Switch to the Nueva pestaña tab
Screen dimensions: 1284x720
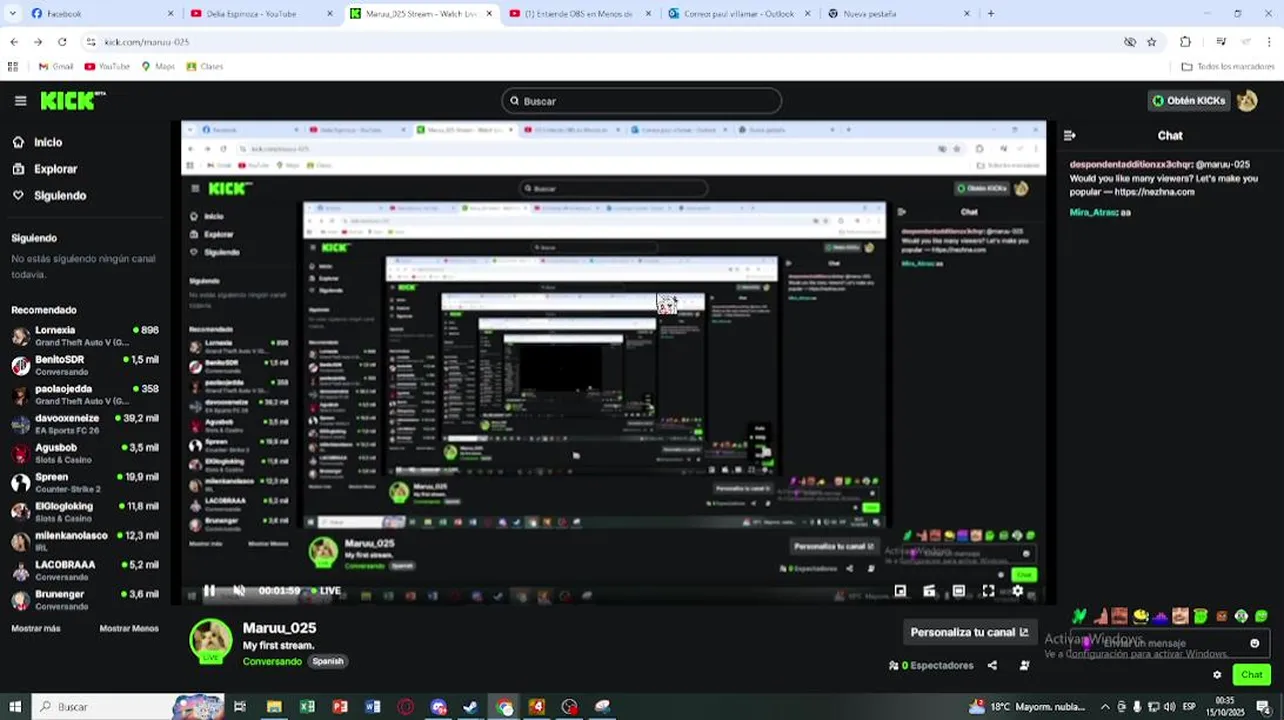[x=899, y=14]
